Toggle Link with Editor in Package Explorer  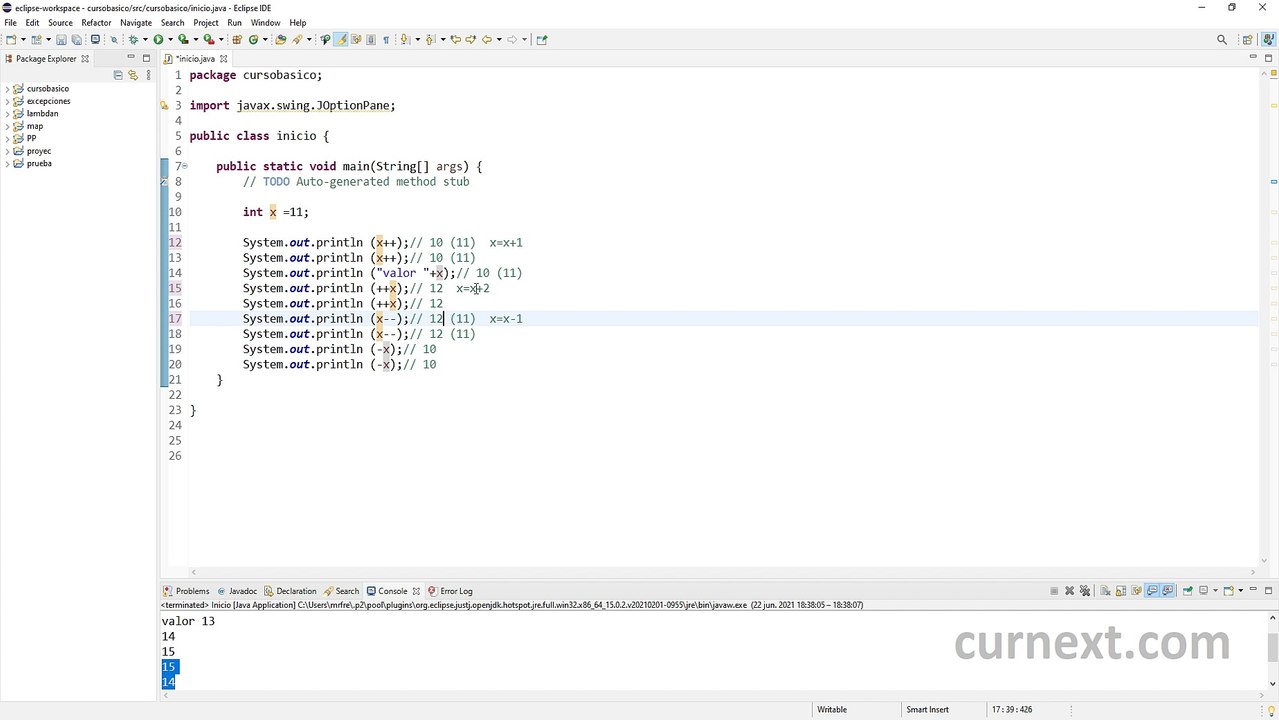coord(132,75)
